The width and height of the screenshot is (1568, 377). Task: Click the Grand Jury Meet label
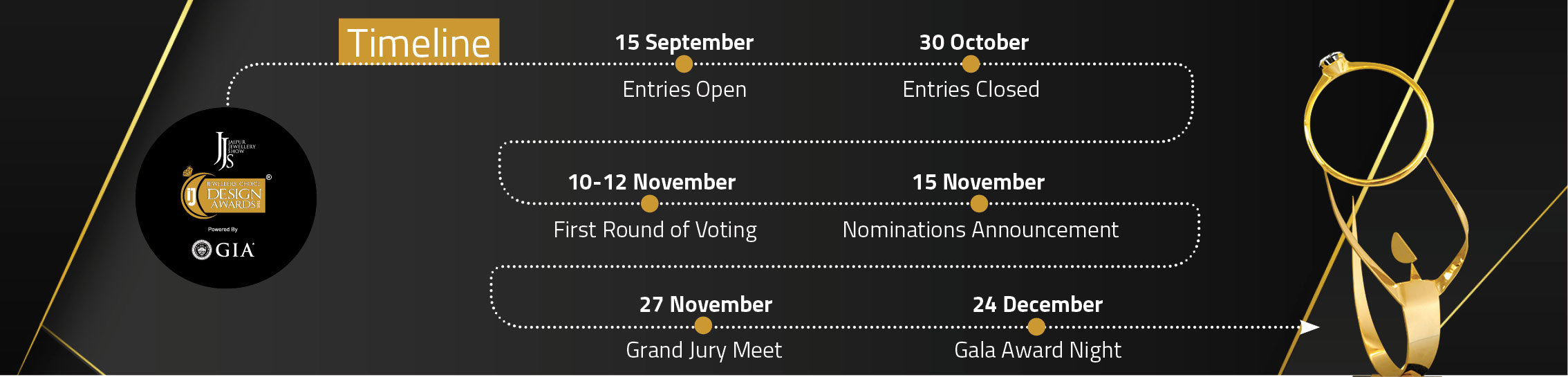[704, 351]
